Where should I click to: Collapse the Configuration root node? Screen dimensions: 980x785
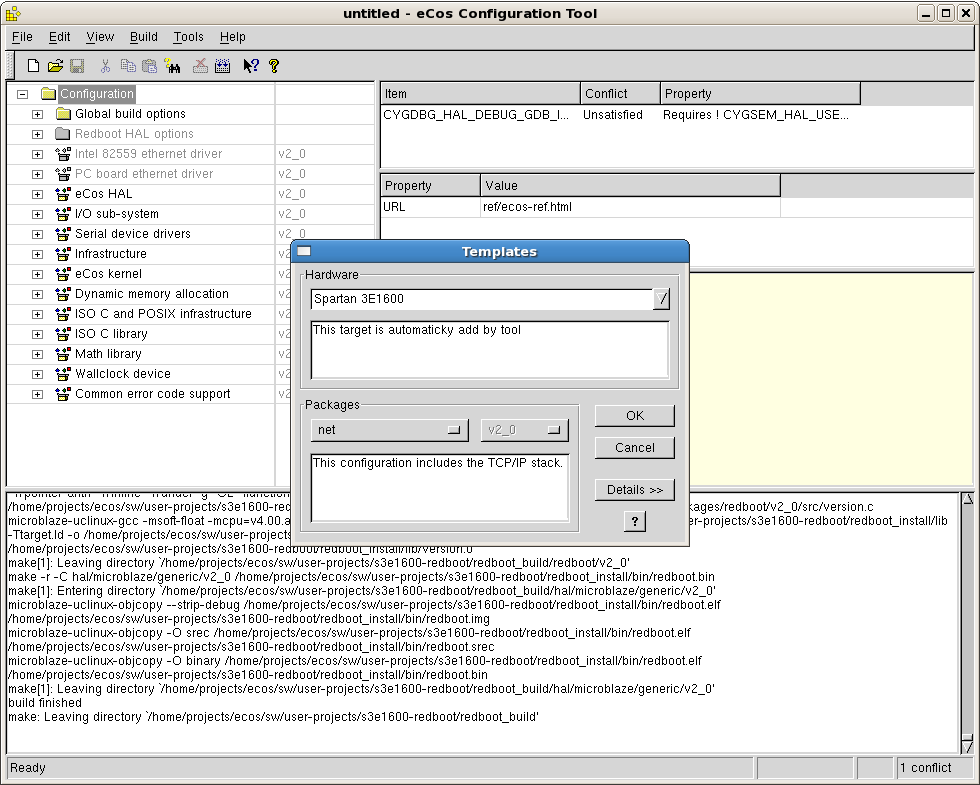[22, 94]
